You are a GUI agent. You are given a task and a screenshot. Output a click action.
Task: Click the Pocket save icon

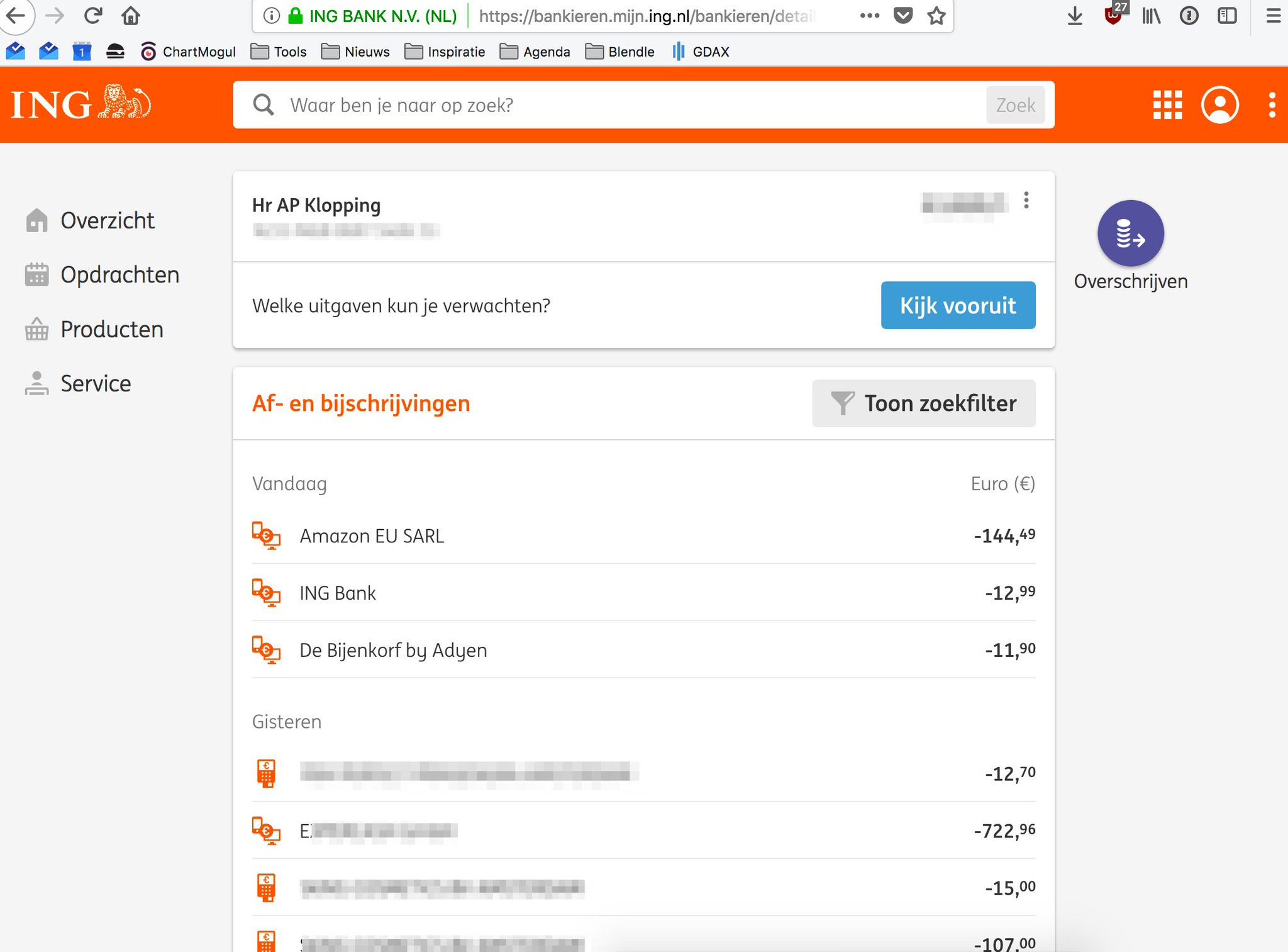click(x=903, y=16)
